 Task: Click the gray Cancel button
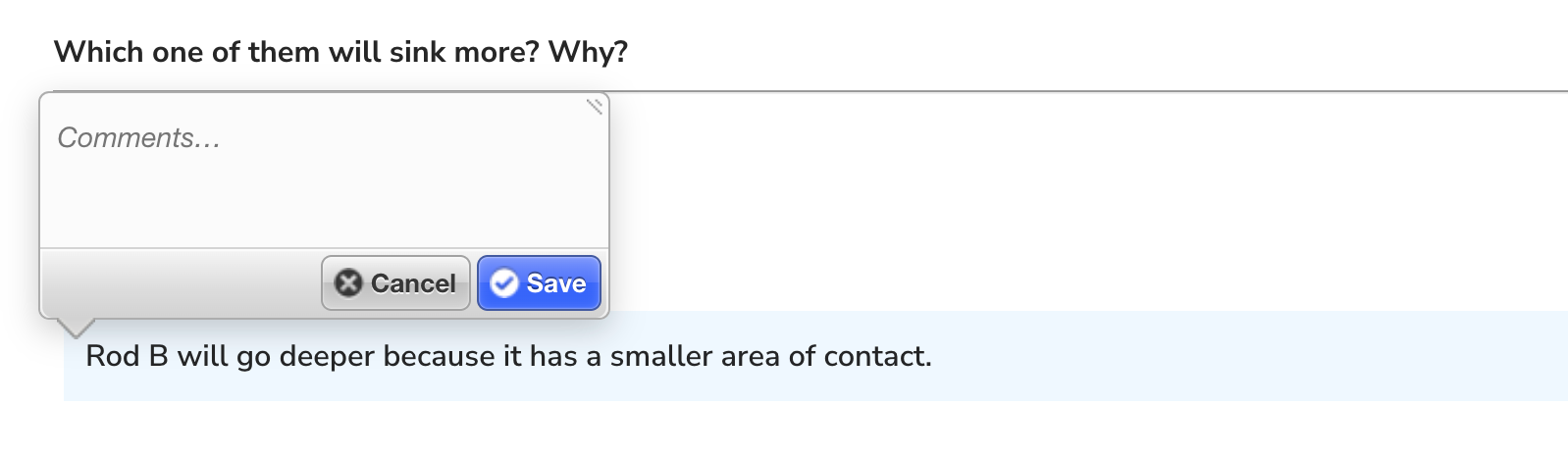tap(395, 283)
